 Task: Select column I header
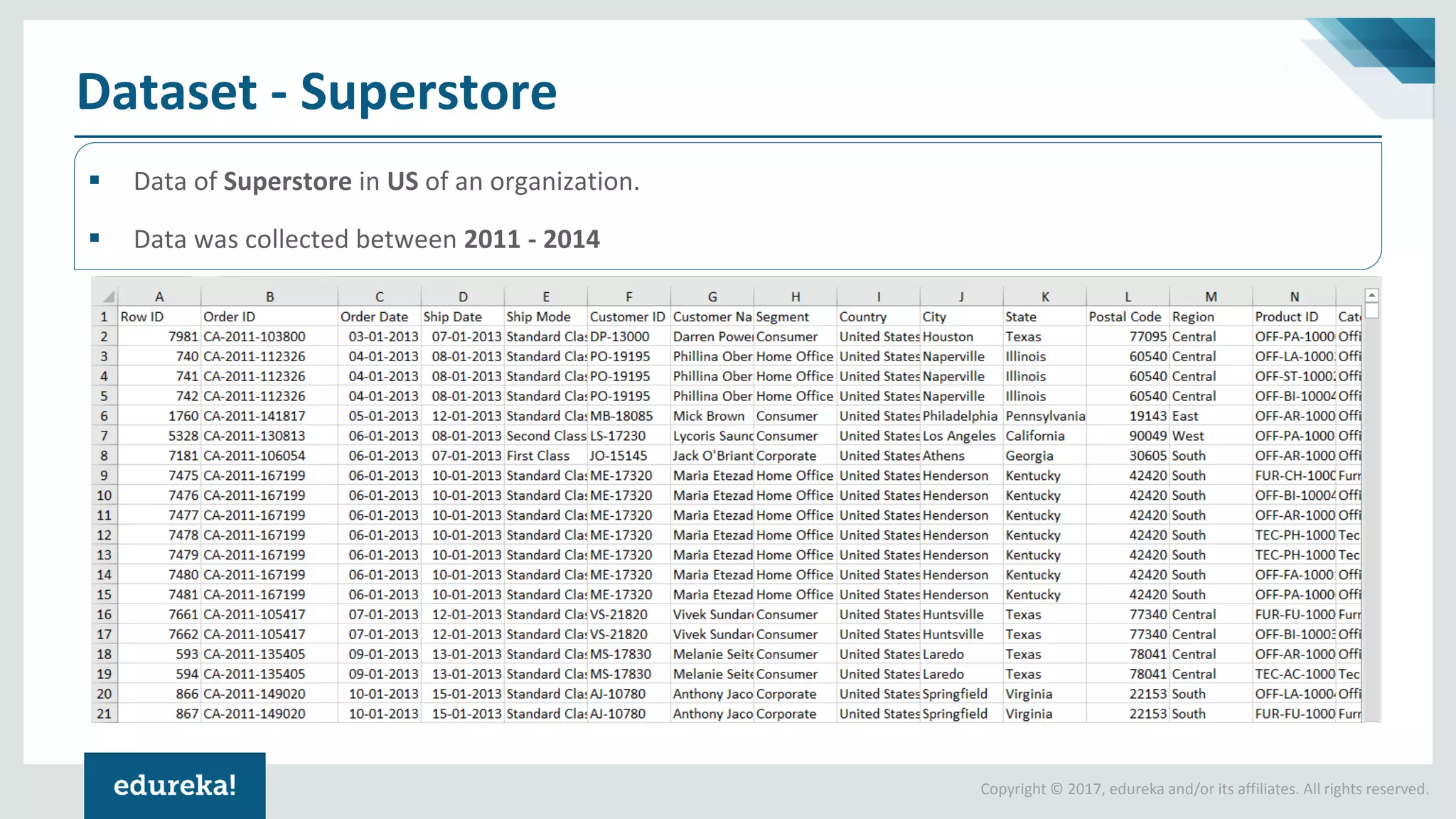pos(879,296)
